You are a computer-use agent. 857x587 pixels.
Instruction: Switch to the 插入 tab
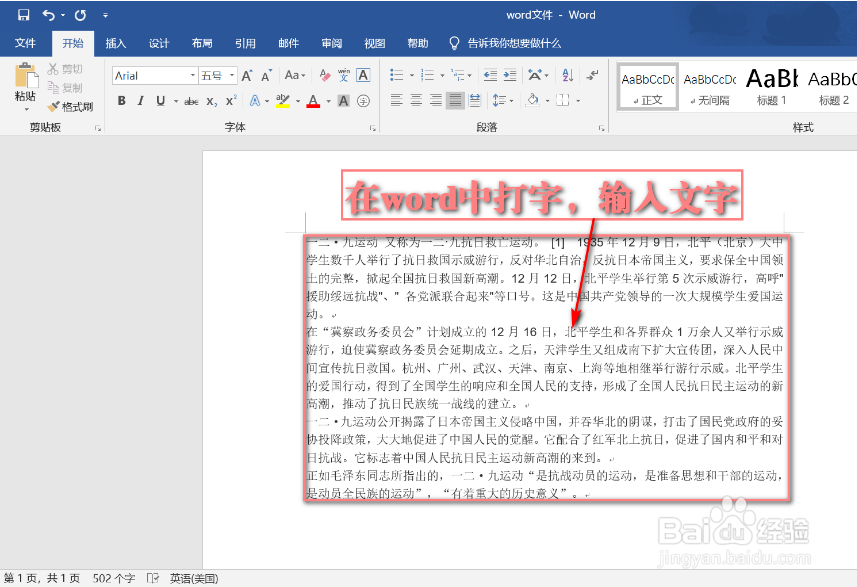[116, 43]
